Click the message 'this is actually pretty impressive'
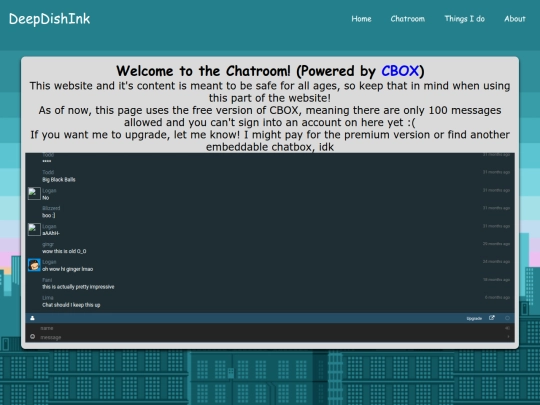540x405 pixels. [x=78, y=287]
